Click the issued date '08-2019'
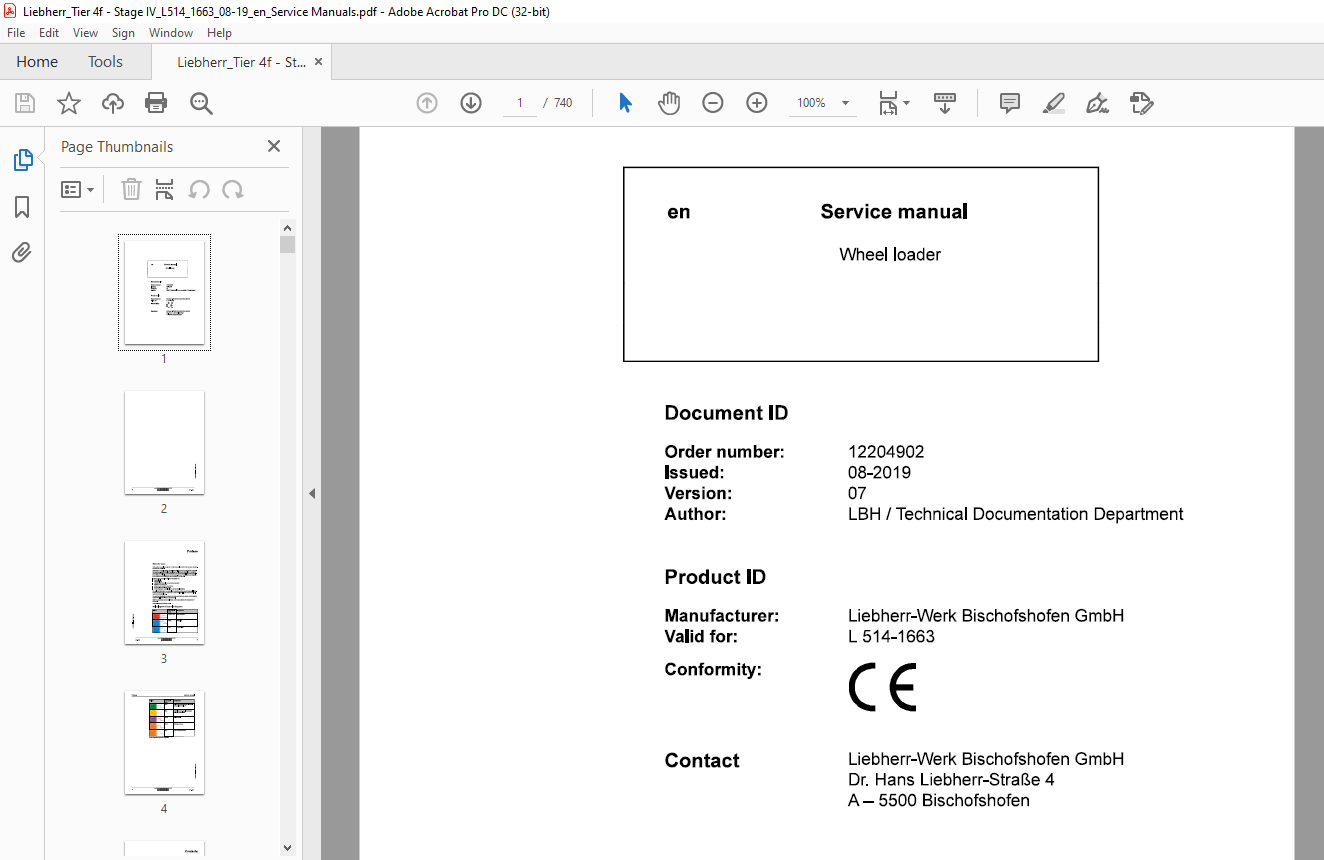This screenshot has width=1324, height=860. (x=879, y=473)
